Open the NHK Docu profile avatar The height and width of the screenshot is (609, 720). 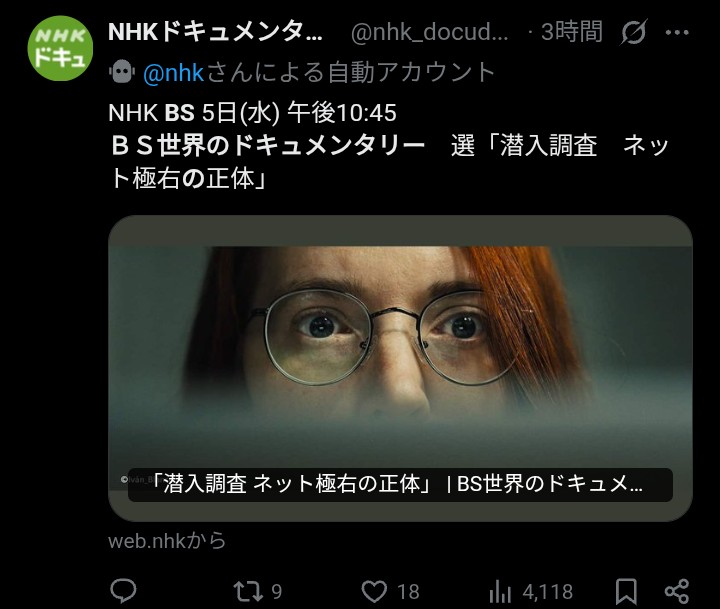click(60, 48)
